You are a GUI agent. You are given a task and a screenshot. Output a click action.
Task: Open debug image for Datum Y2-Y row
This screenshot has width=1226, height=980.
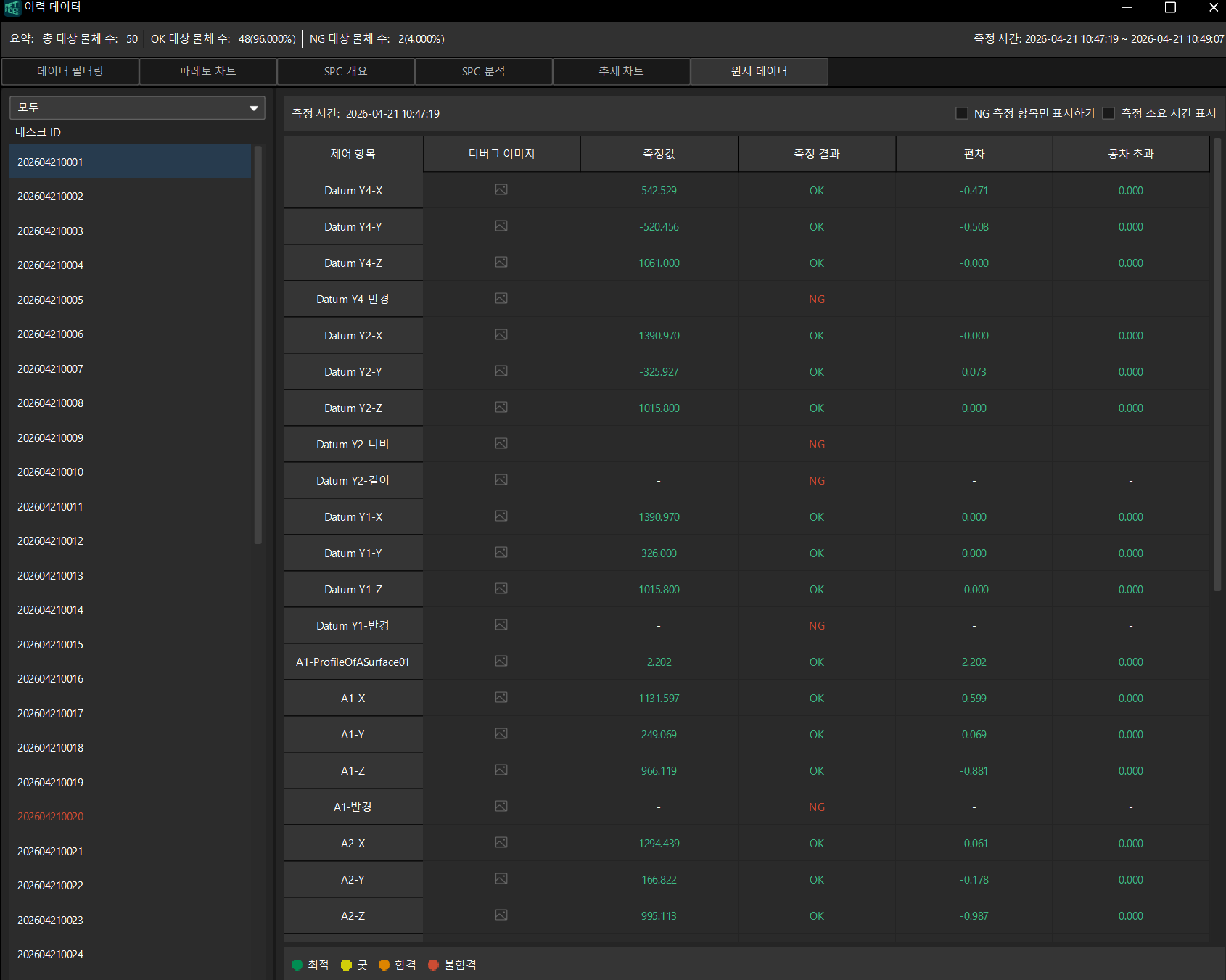[501, 371]
